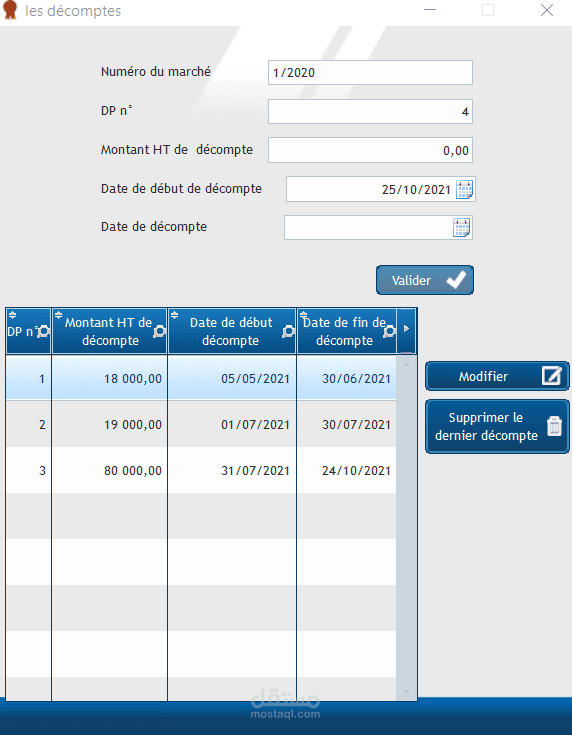Expand table columns with the header arrow

(406, 329)
